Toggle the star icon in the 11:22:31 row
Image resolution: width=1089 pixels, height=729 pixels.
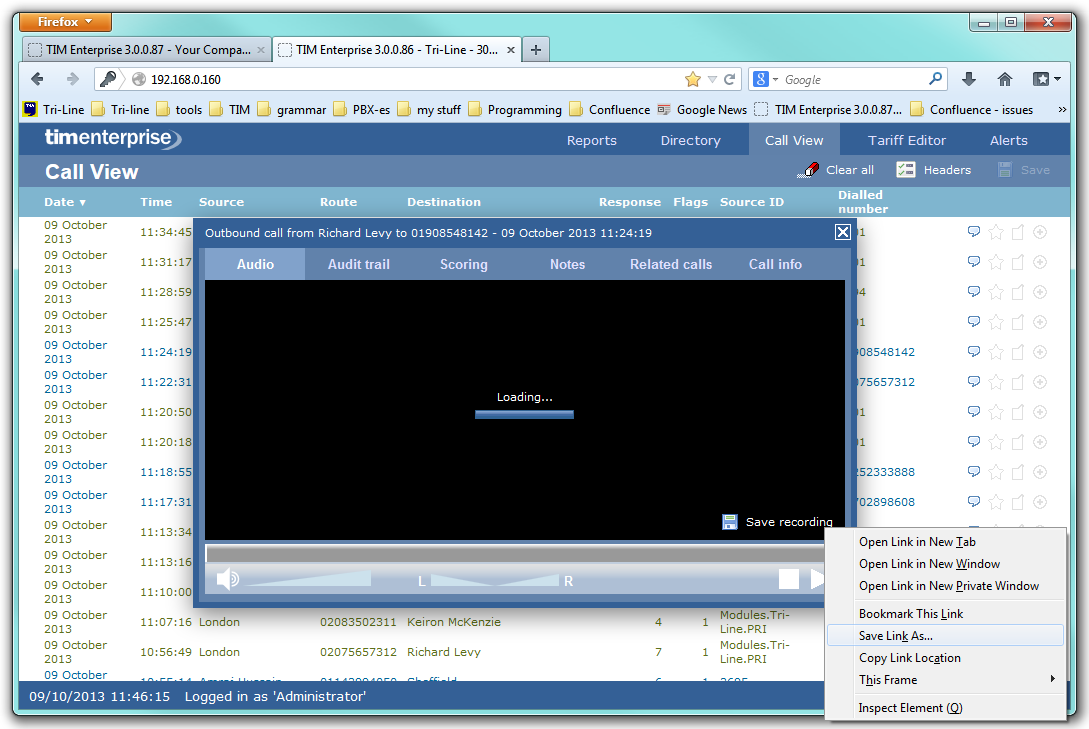[x=996, y=382]
